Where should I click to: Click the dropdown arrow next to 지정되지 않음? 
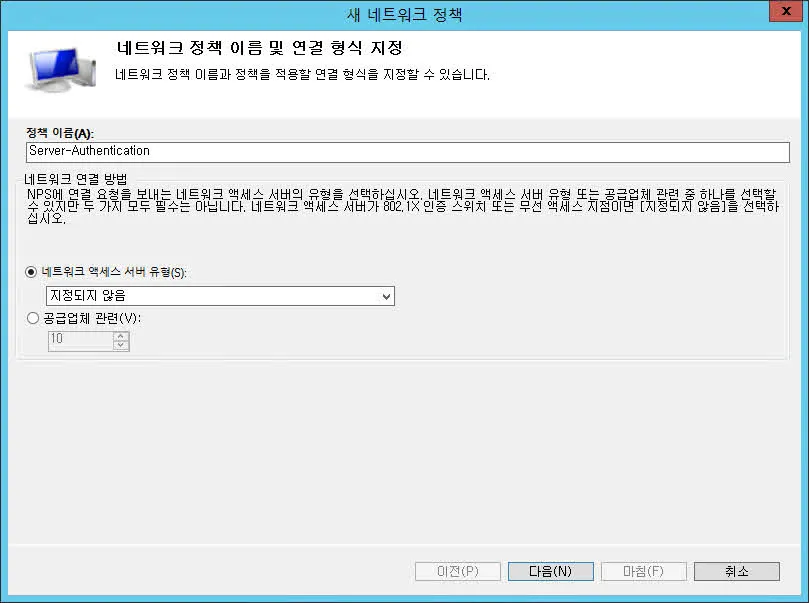(x=384, y=296)
